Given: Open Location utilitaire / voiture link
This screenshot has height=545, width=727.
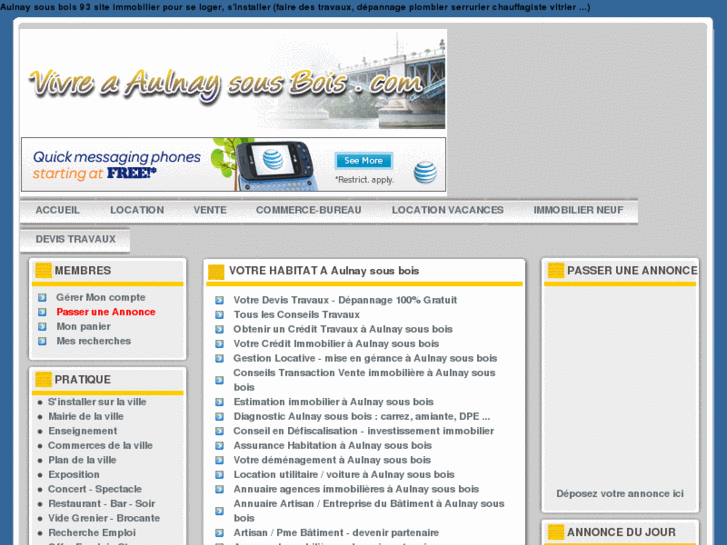Looking at the screenshot, I should coord(344,474).
